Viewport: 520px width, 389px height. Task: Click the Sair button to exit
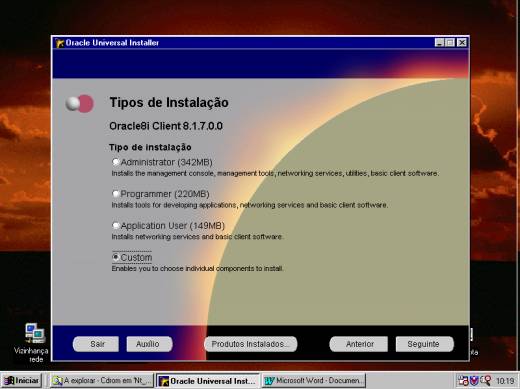96,344
